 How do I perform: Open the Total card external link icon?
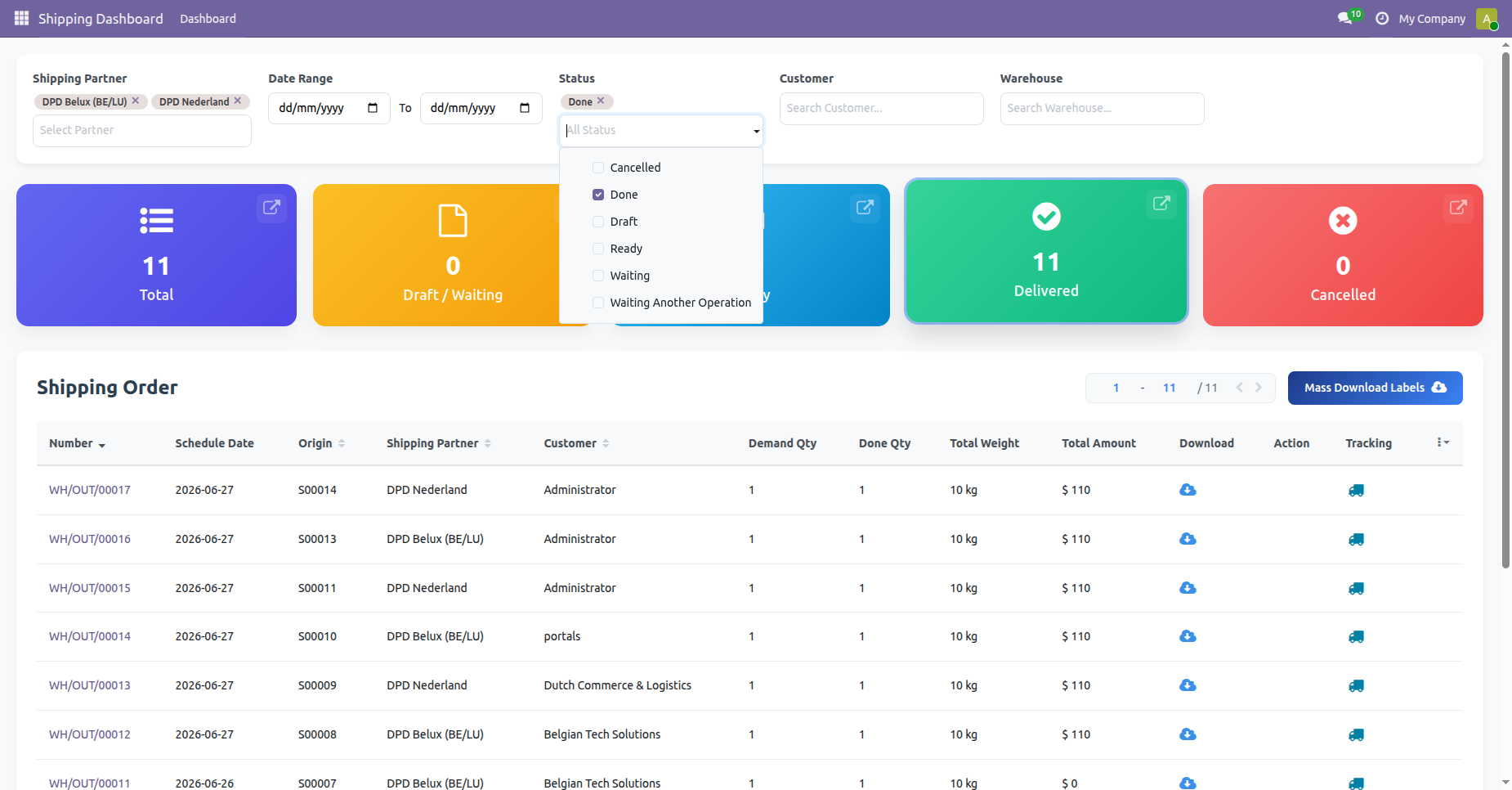point(271,207)
